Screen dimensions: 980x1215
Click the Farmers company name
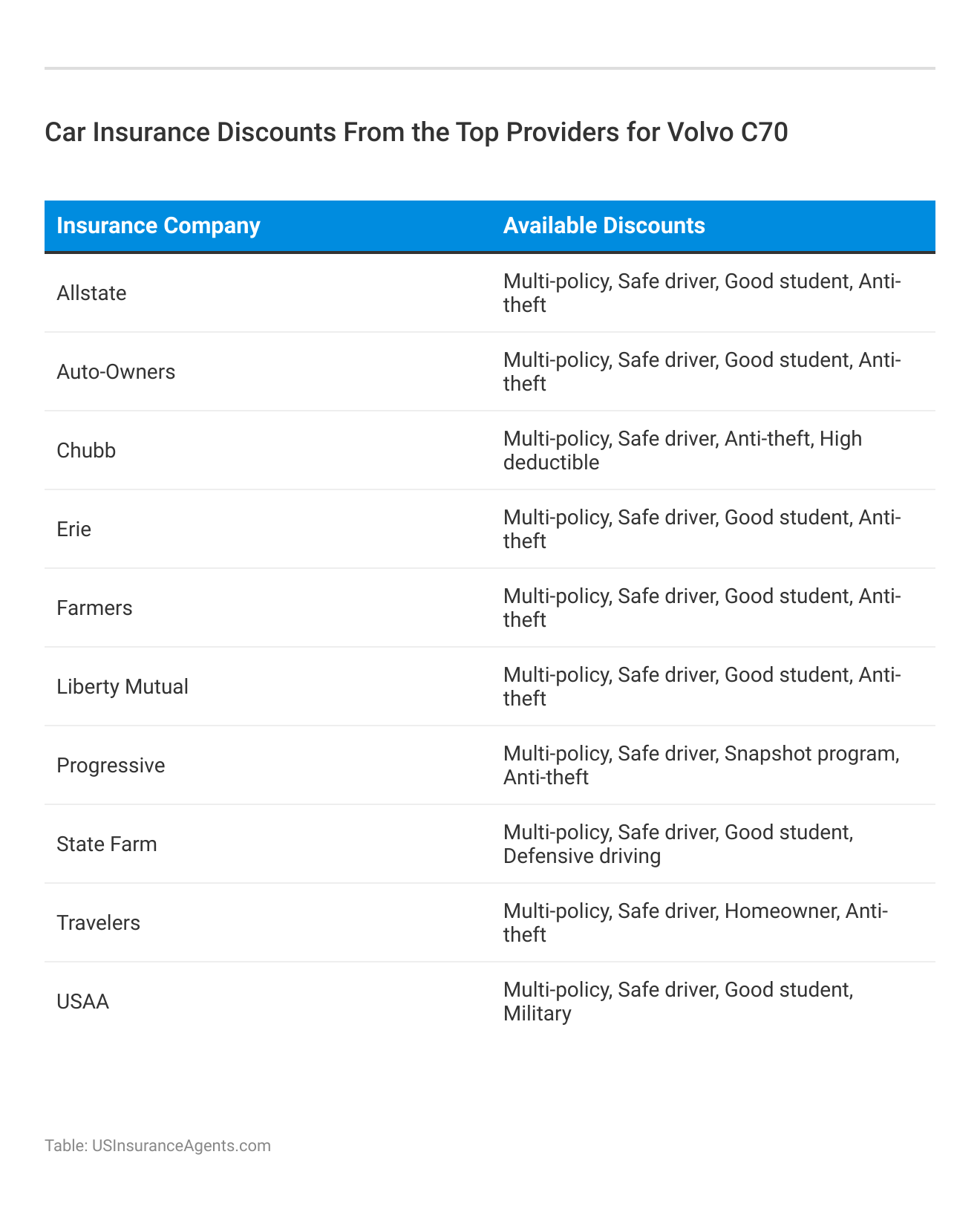94,608
